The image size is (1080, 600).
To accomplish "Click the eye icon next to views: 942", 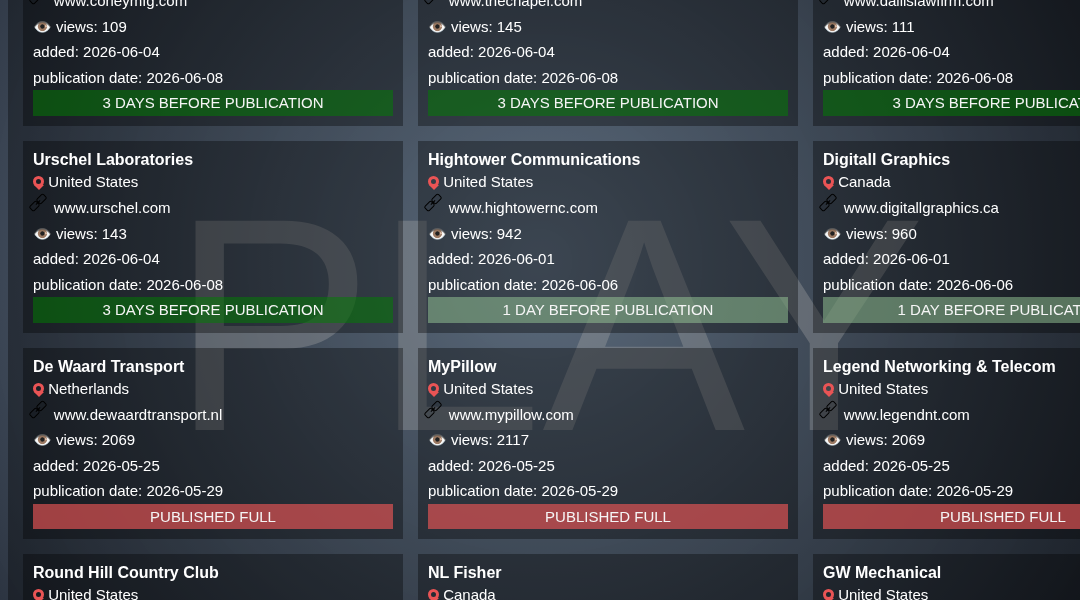I will point(437,234).
